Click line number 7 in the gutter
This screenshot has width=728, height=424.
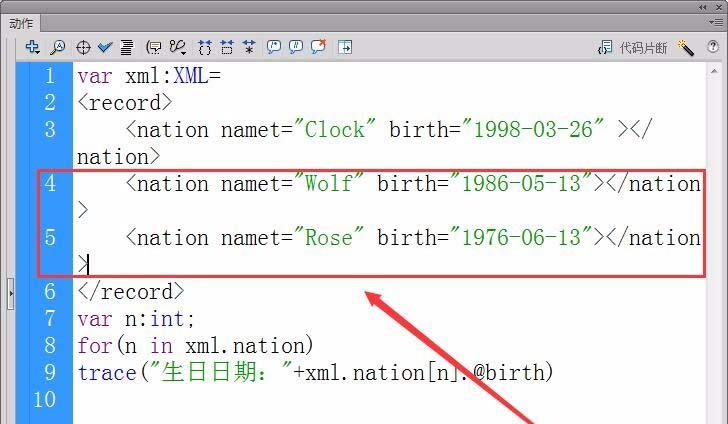coord(50,319)
